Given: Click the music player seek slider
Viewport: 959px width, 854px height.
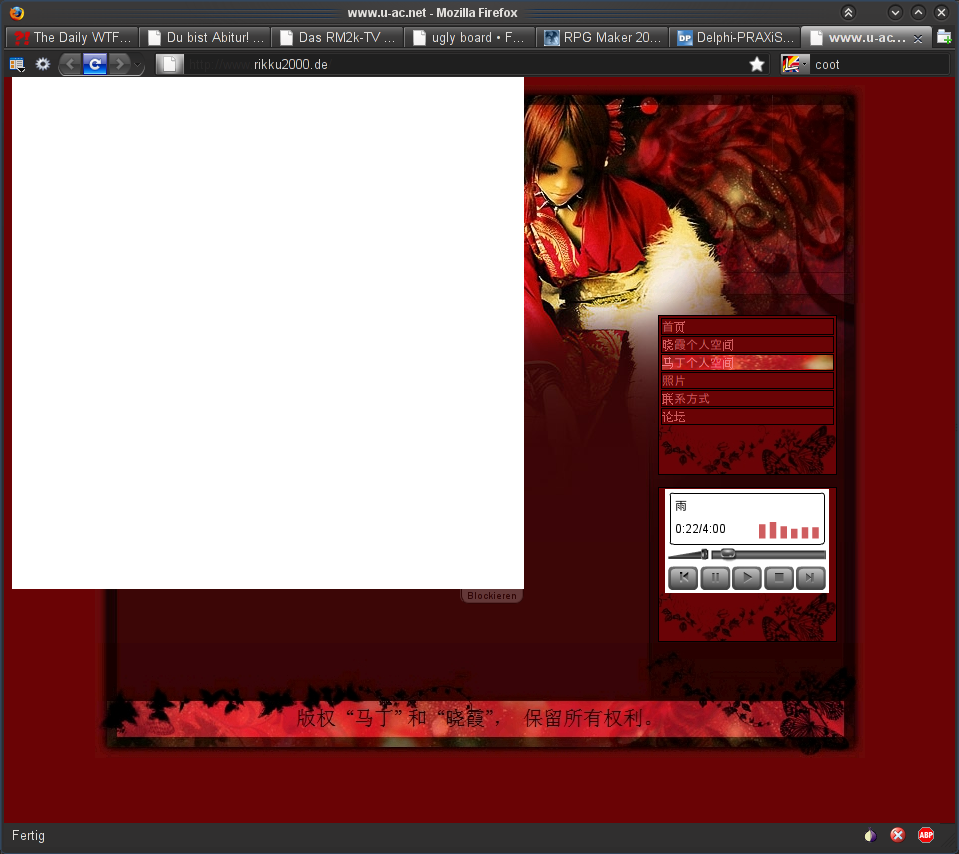Looking at the screenshot, I should (768, 553).
